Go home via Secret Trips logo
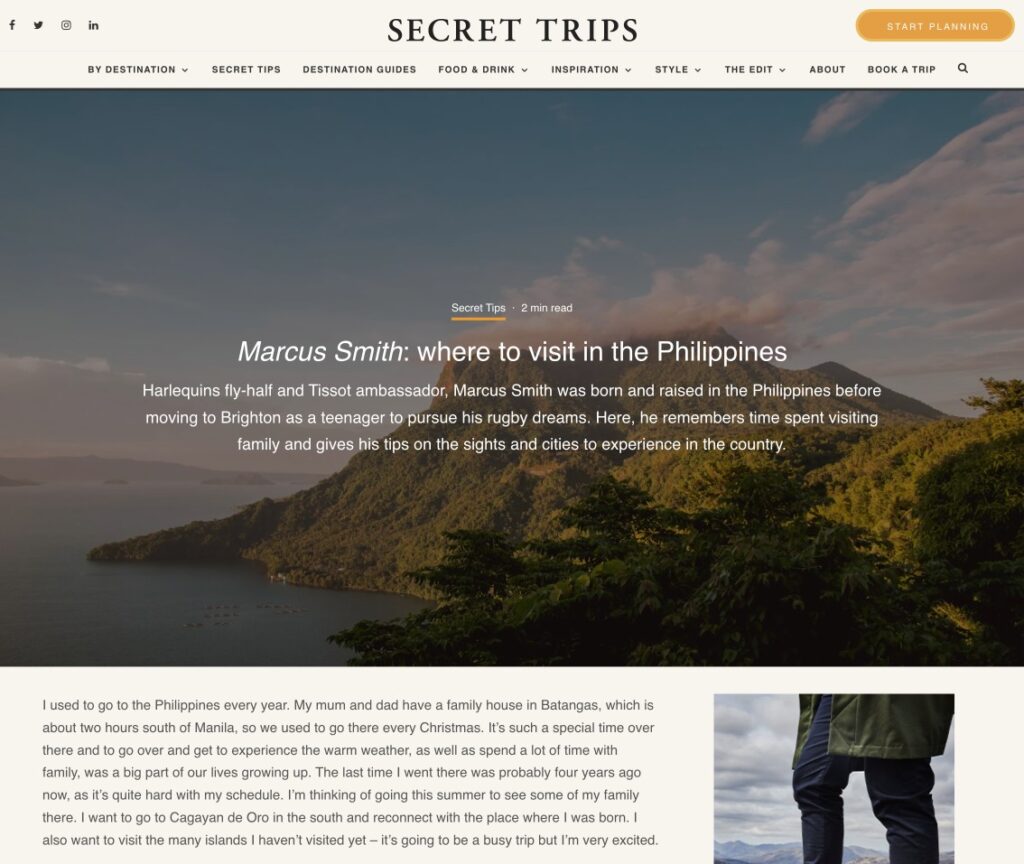This screenshot has height=864, width=1024. [513, 30]
